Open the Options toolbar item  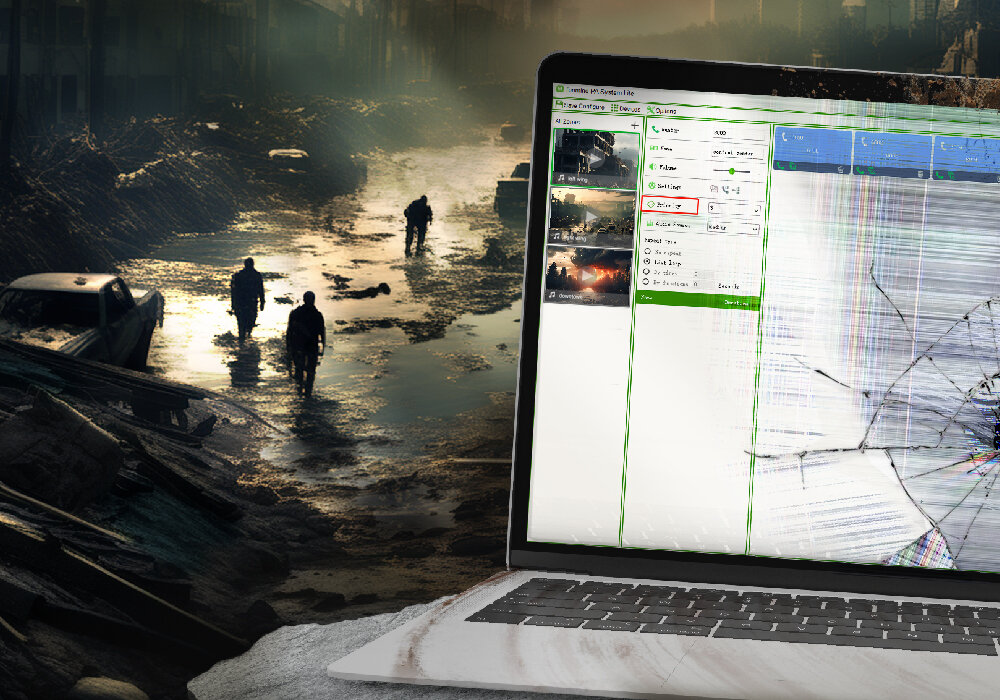[661, 110]
